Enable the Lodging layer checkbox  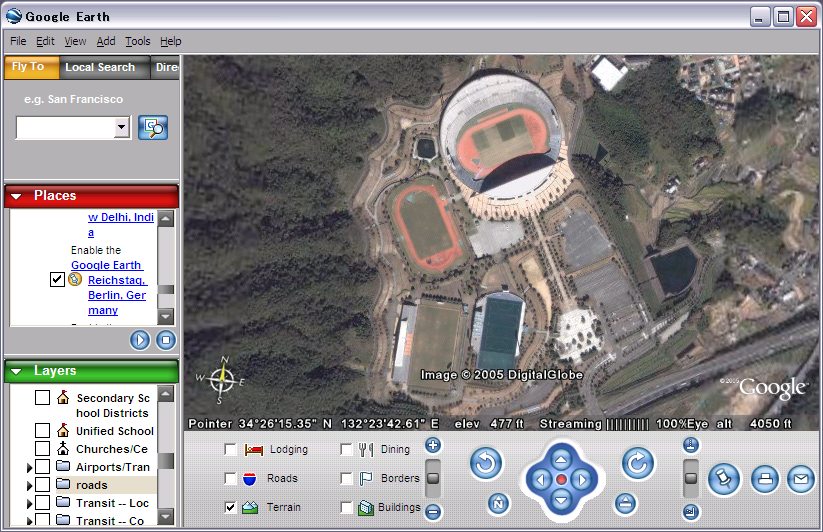[x=231, y=450]
